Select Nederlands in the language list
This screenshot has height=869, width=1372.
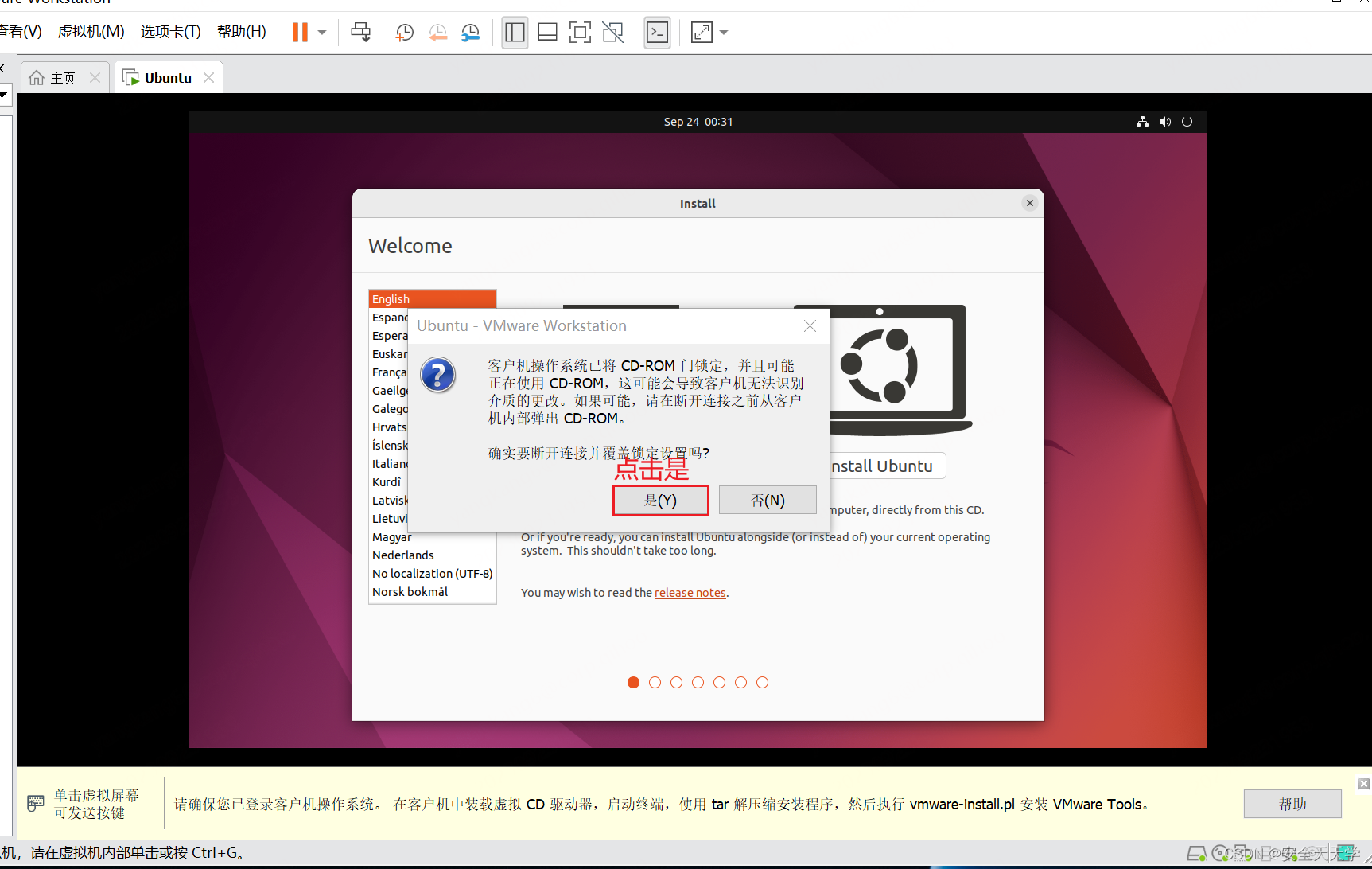432,555
